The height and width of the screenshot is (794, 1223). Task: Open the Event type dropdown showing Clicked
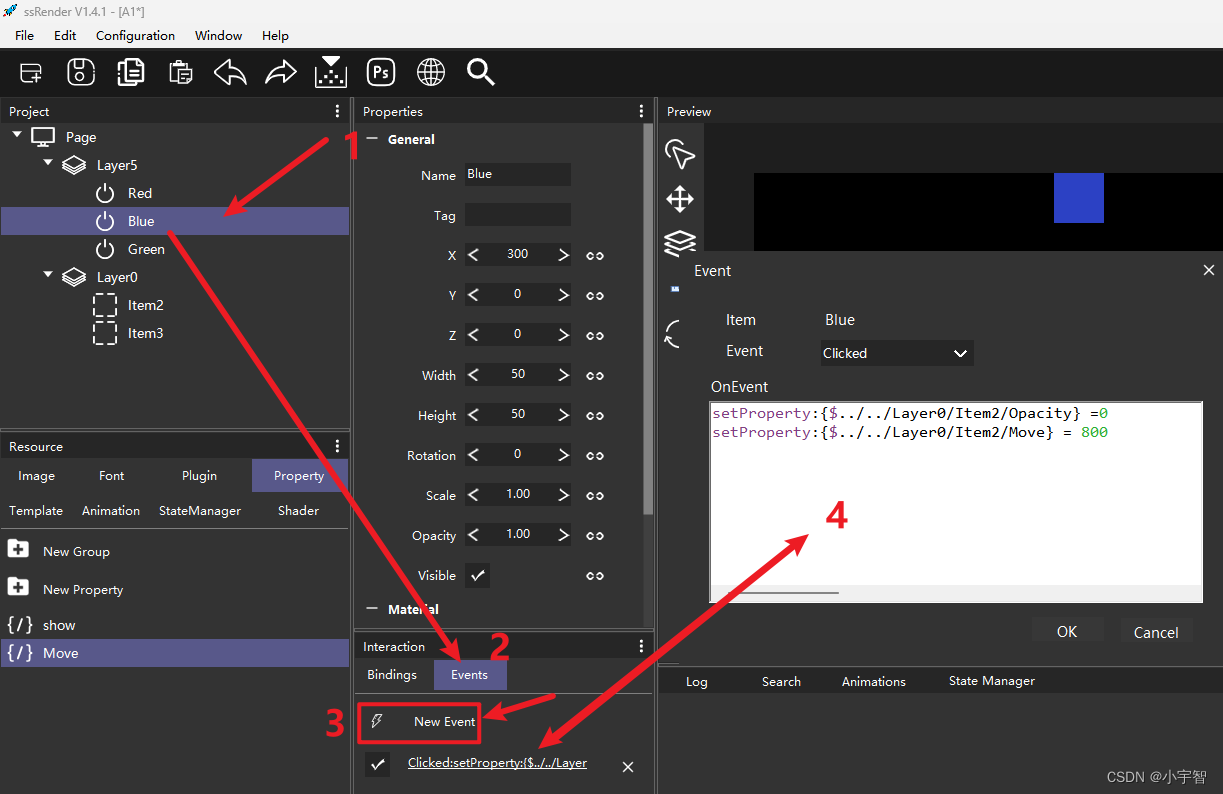(x=895, y=353)
